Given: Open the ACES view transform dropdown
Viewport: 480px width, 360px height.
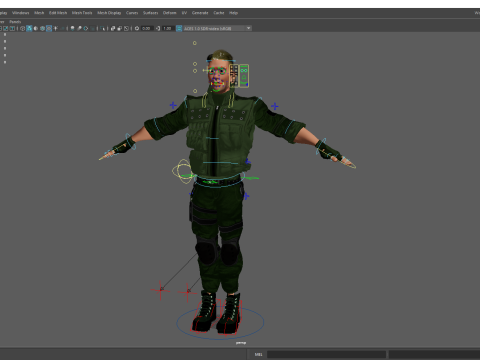Looking at the screenshot, I should coord(217,28).
